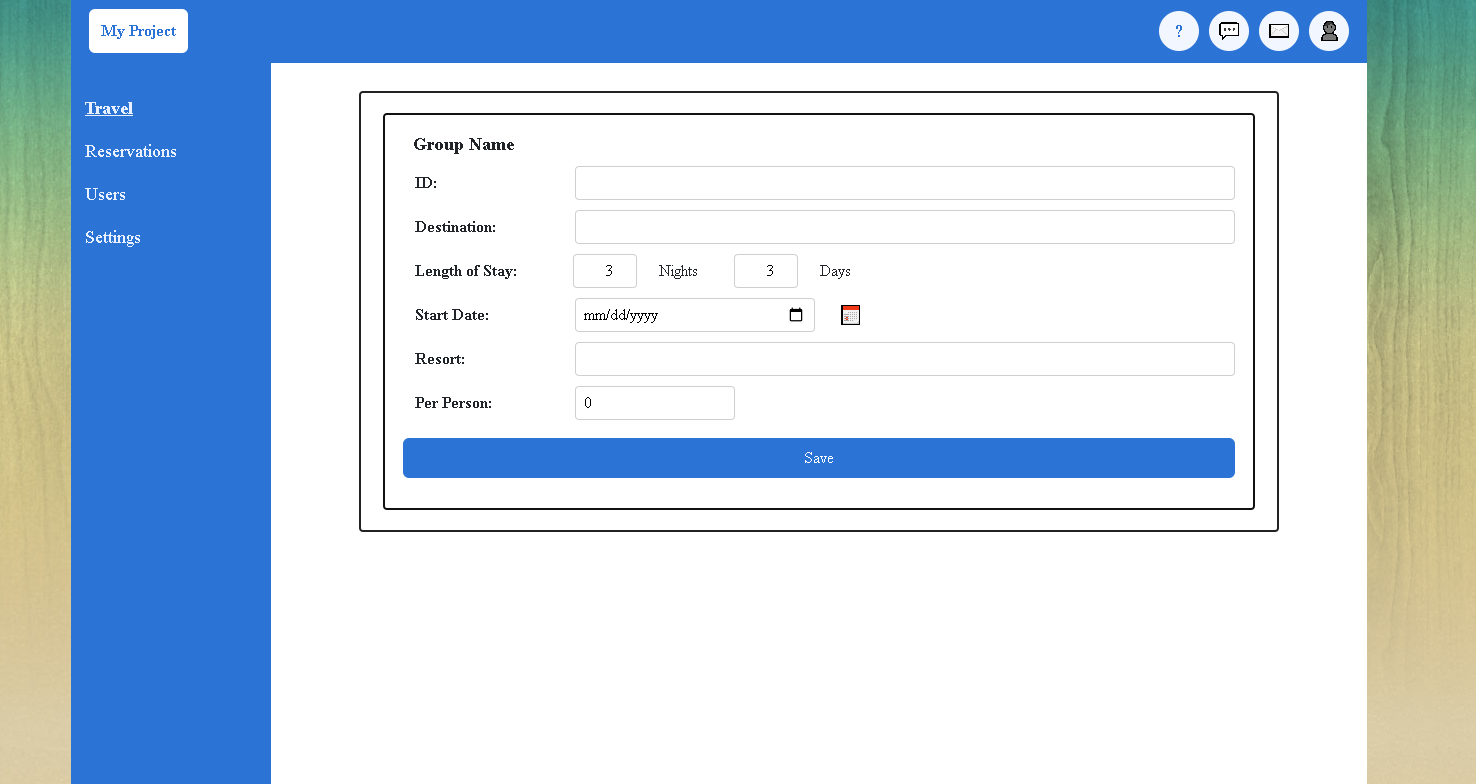1476x784 pixels.
Task: Open the chat bubble icon
Action: (1229, 31)
